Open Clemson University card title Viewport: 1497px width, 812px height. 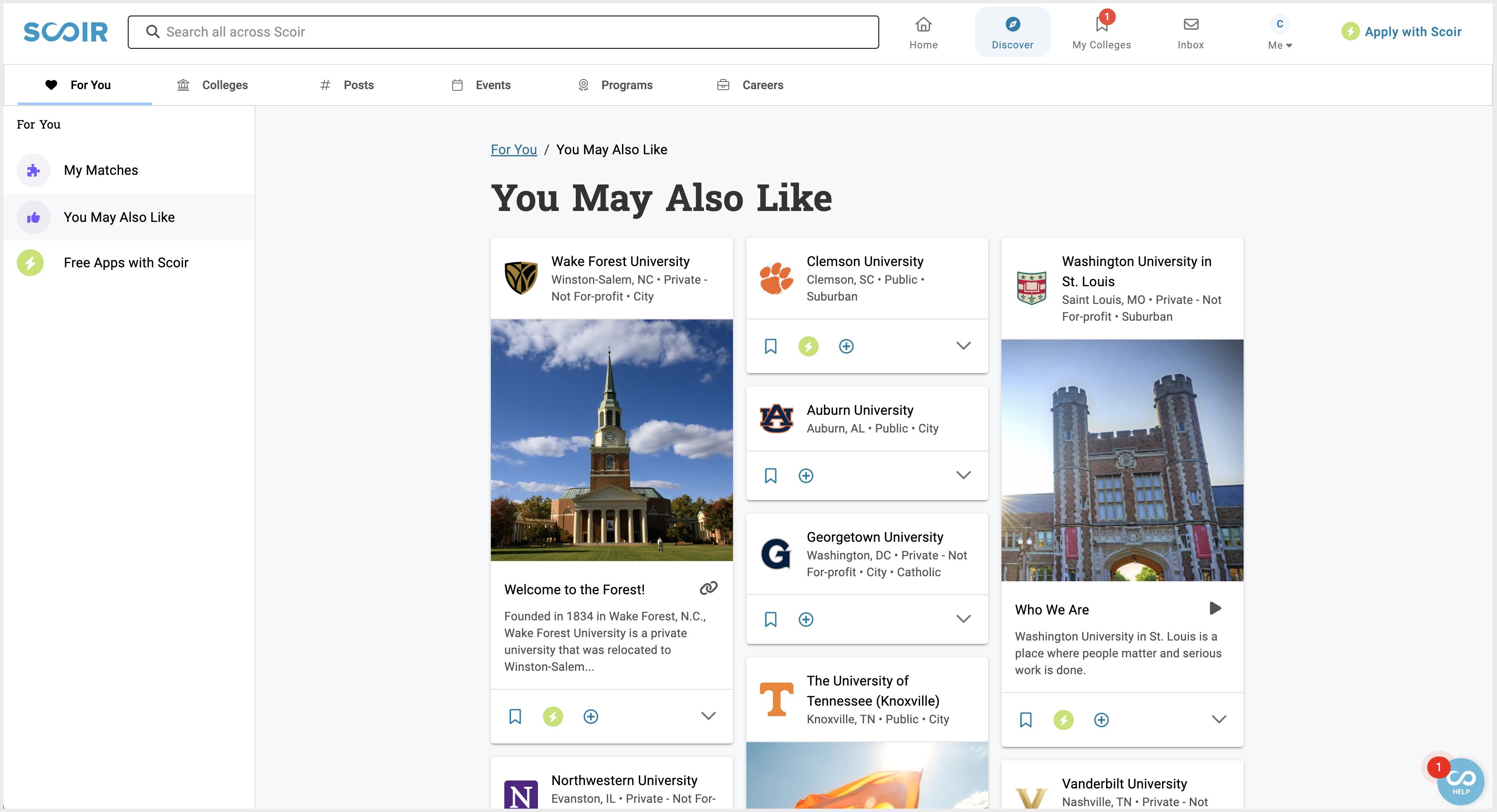[x=865, y=261]
